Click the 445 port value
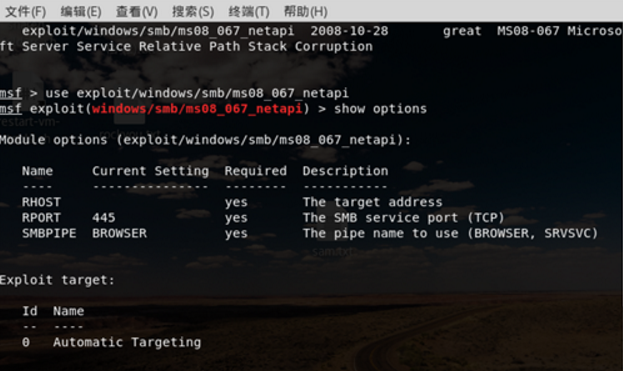This screenshot has height=371, width=623. click(x=104, y=218)
